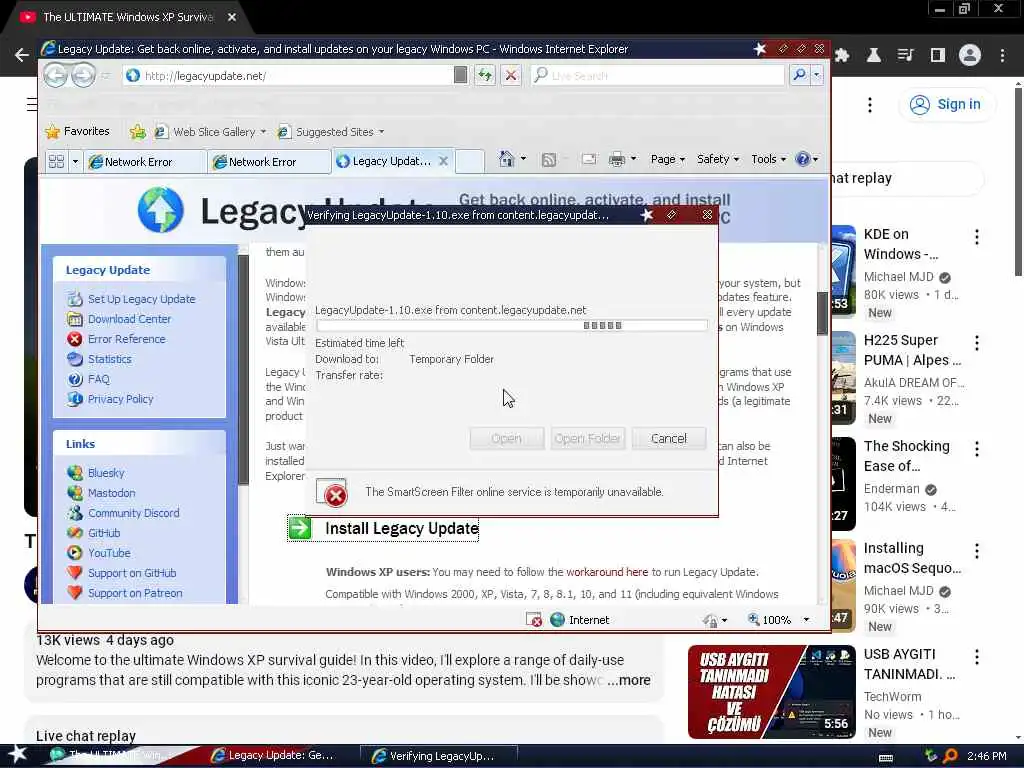Open options for KDE on Windows video
Screen dimensions: 1024x768
click(x=977, y=237)
